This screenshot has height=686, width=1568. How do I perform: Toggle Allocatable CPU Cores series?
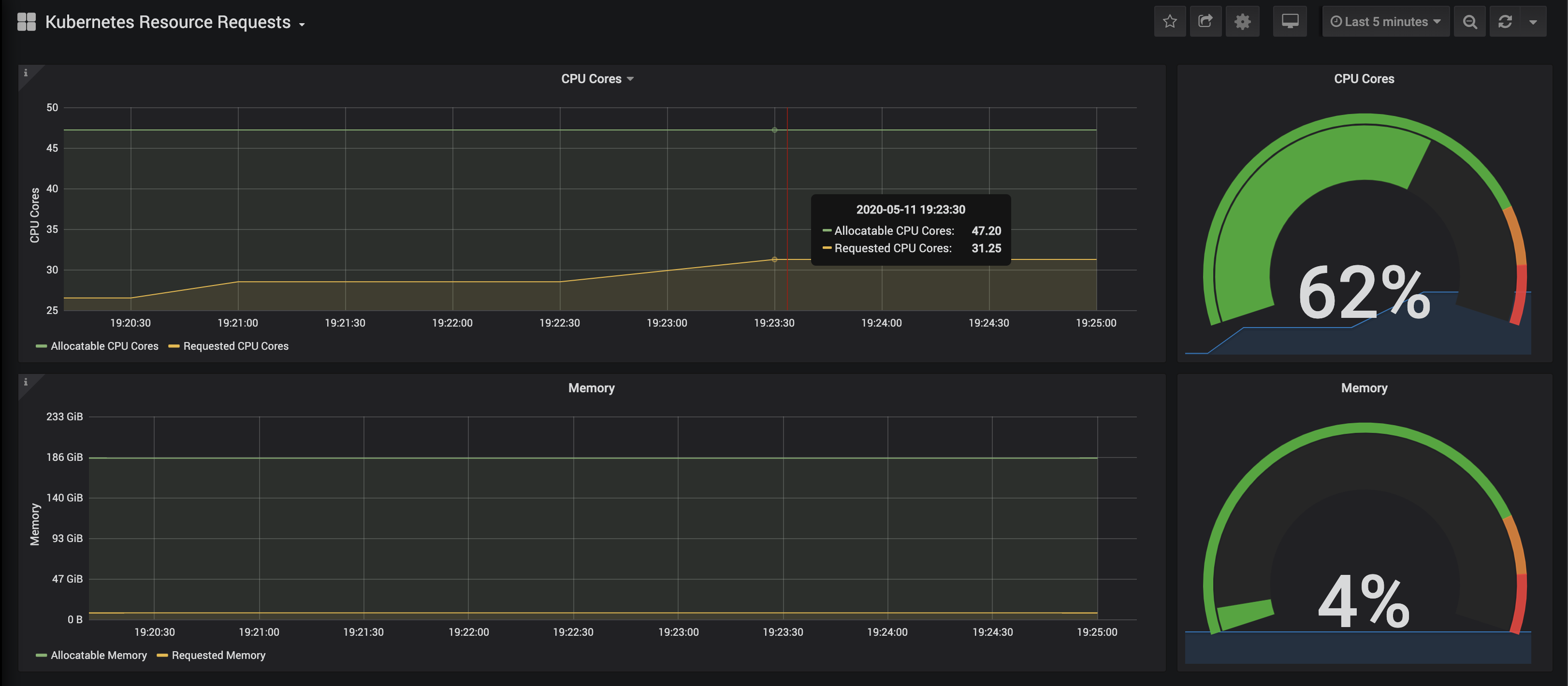point(104,346)
